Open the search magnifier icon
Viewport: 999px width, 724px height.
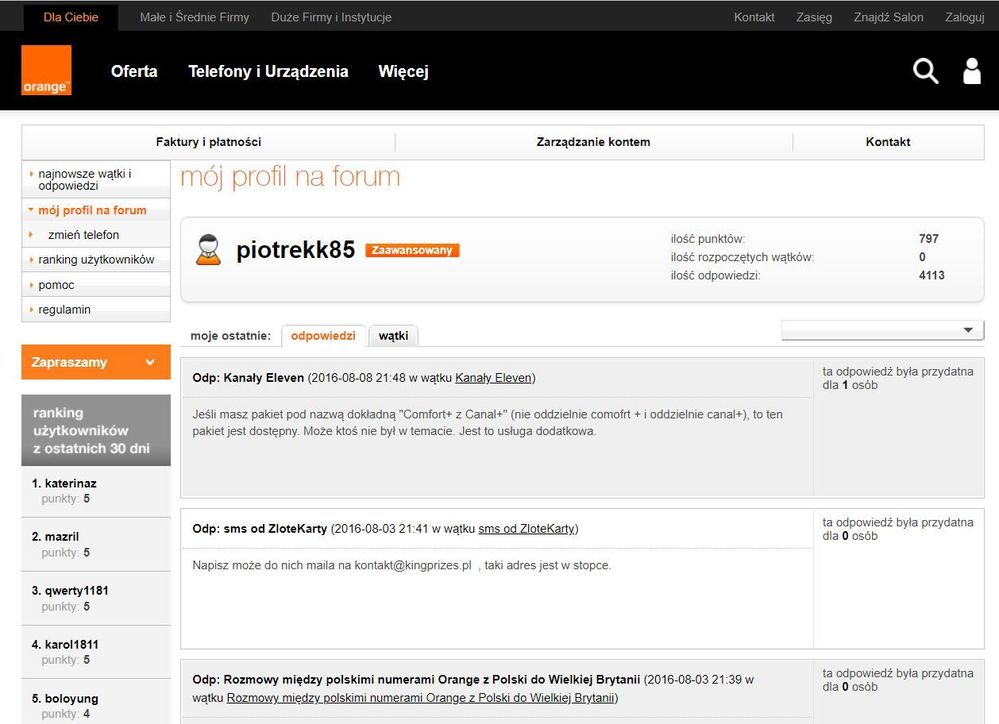click(925, 71)
